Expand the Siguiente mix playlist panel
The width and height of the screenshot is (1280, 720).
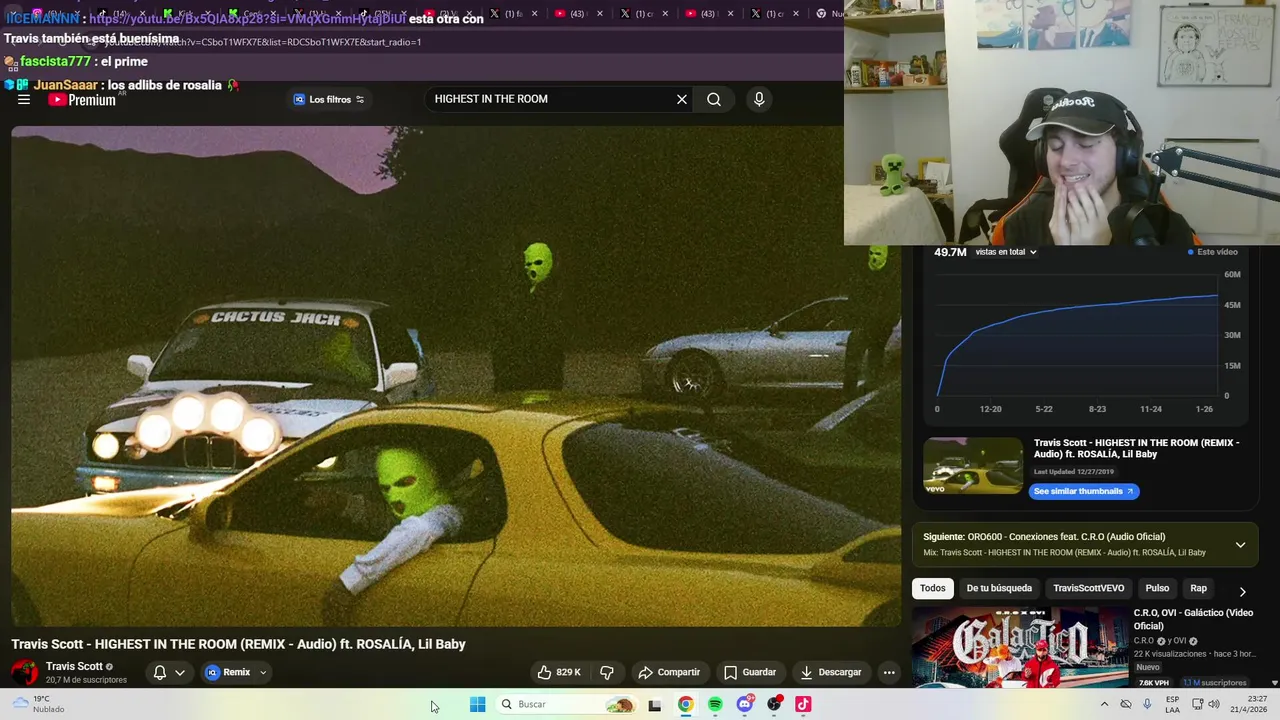coord(1240,545)
